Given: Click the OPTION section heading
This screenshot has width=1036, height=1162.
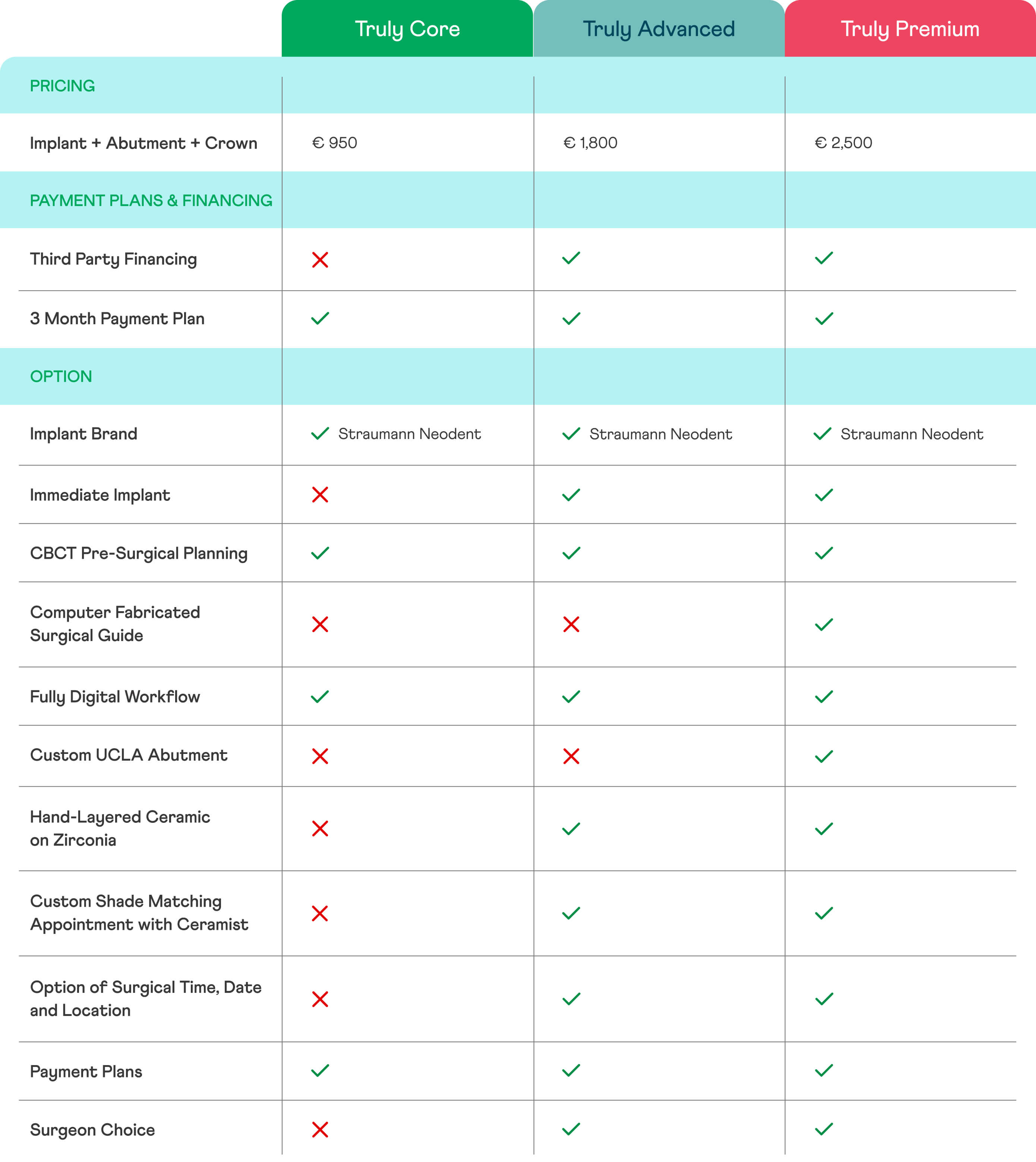Looking at the screenshot, I should (61, 376).
